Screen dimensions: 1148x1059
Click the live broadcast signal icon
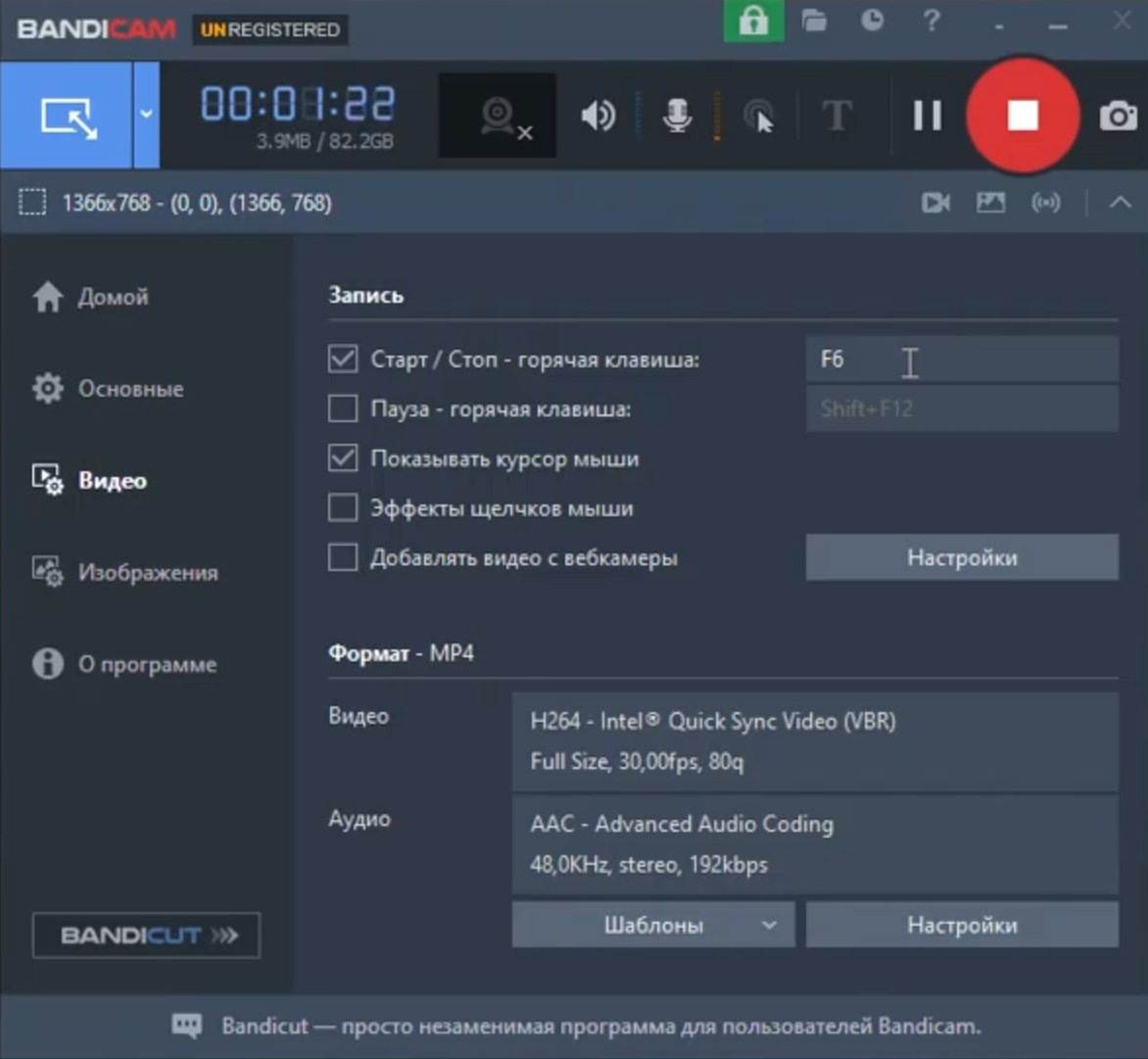pyautogui.click(x=1045, y=202)
